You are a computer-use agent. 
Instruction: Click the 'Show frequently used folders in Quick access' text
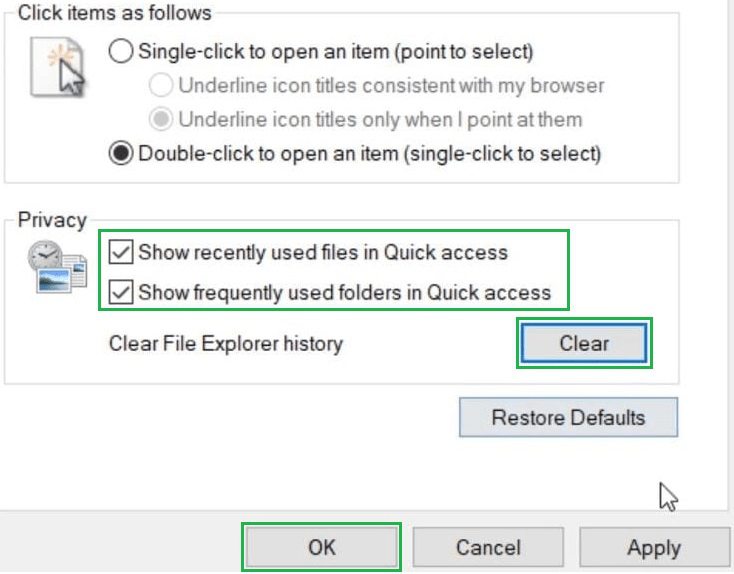[x=344, y=293]
